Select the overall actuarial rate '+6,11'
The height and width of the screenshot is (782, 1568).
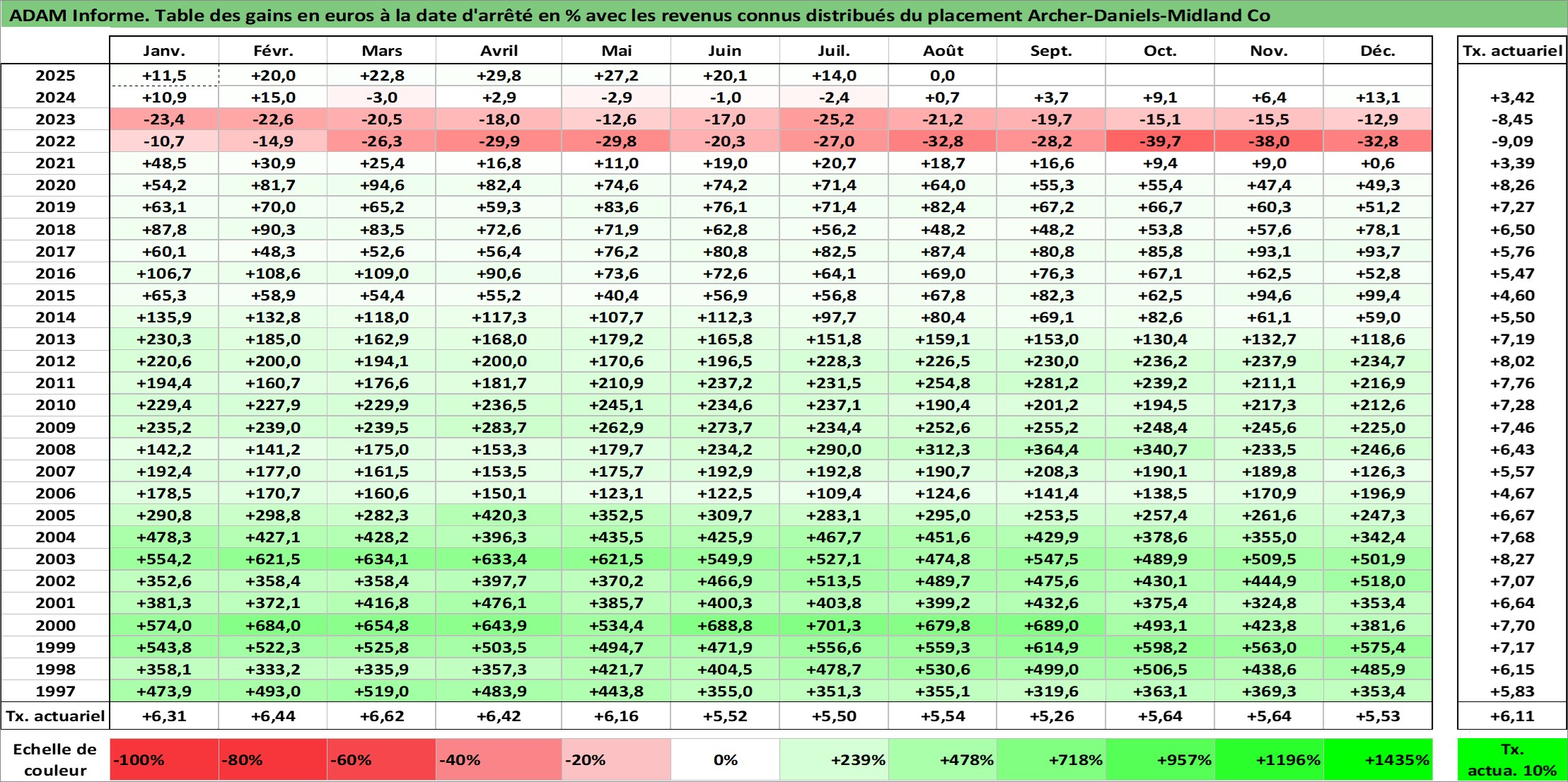pyautogui.click(x=1512, y=716)
